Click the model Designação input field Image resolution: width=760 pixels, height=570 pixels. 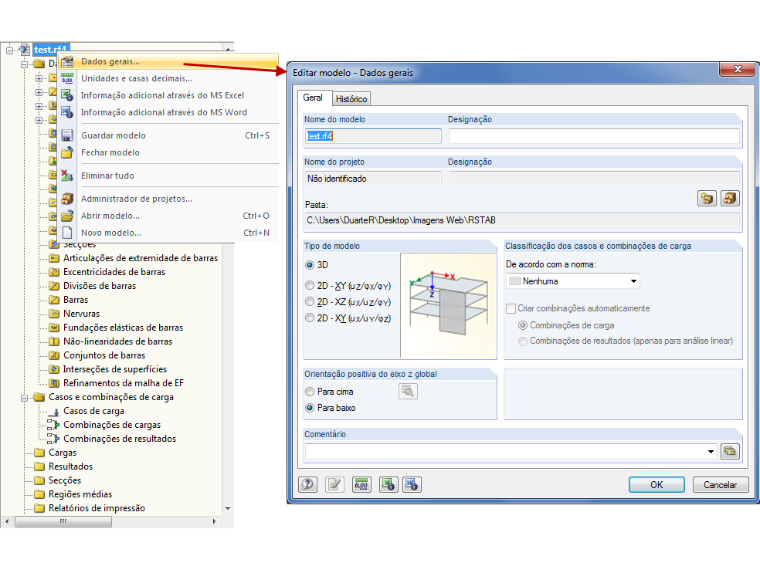594,136
